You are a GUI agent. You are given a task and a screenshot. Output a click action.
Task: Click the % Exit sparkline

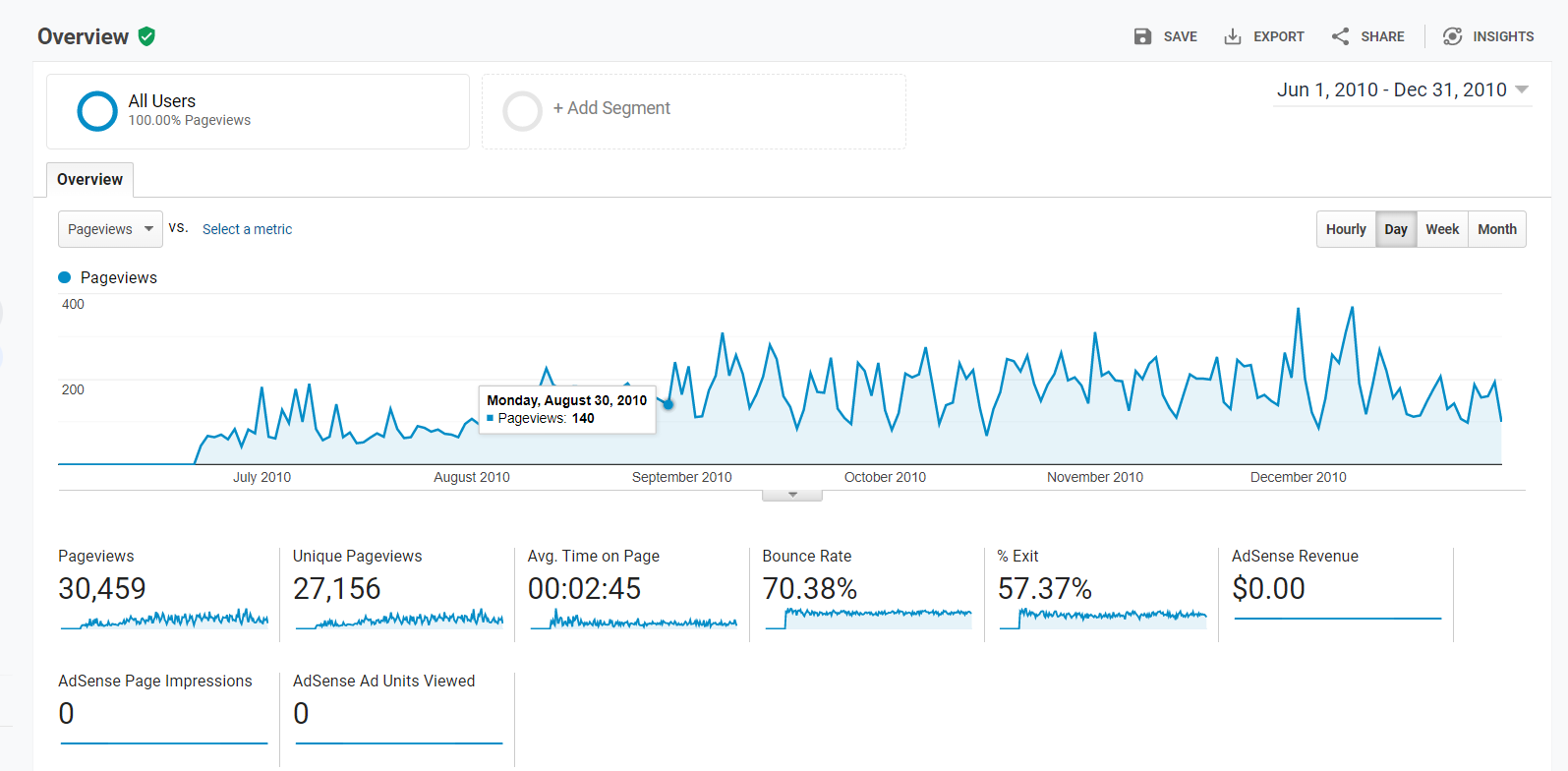pyautogui.click(x=1103, y=619)
